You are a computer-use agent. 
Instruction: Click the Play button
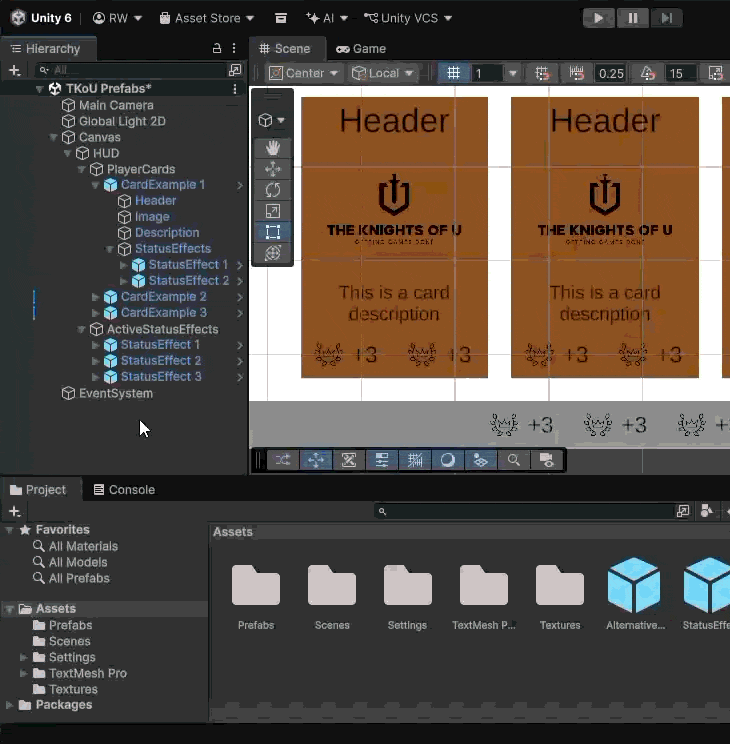(x=599, y=18)
